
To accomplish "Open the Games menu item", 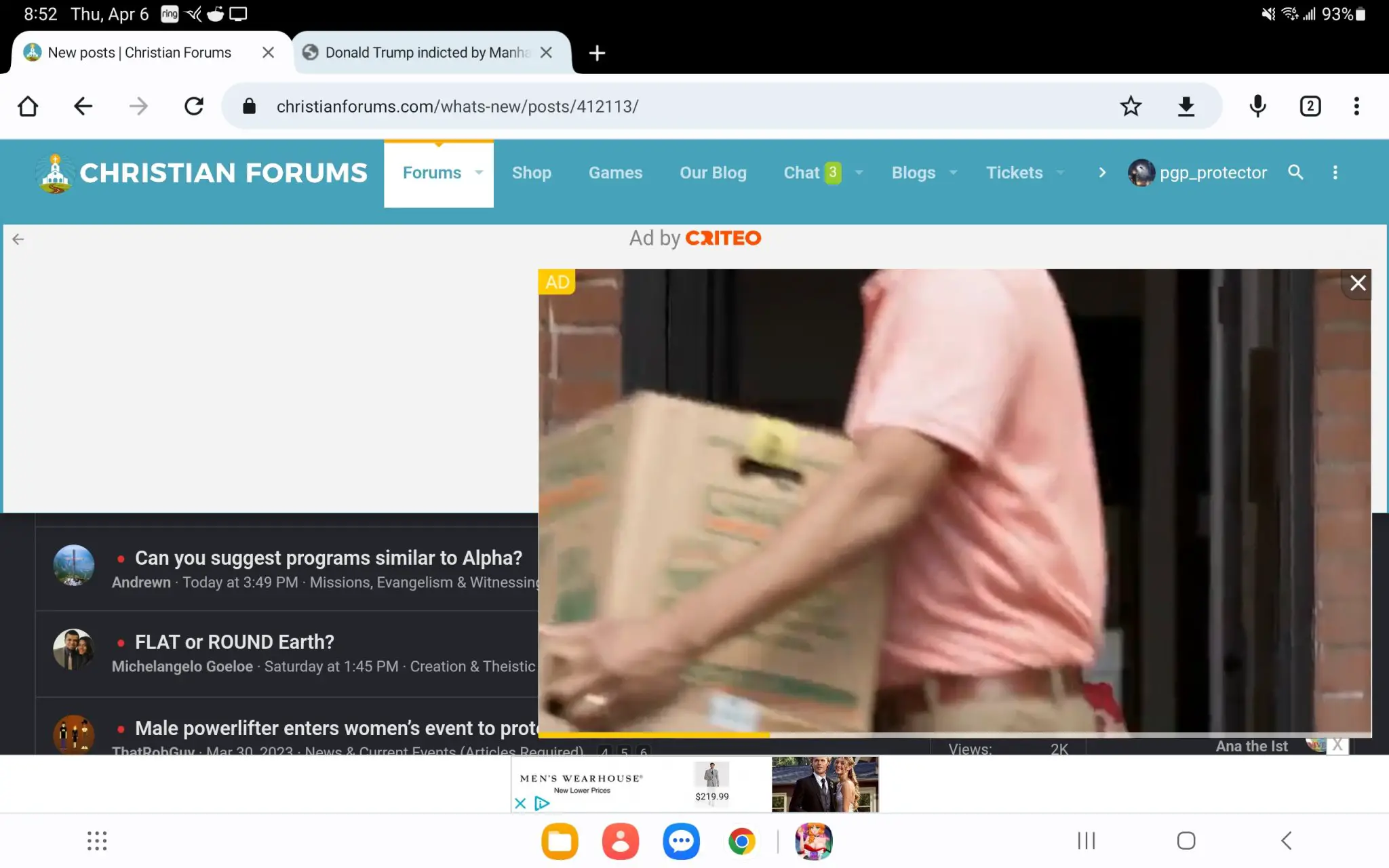I will point(615,173).
